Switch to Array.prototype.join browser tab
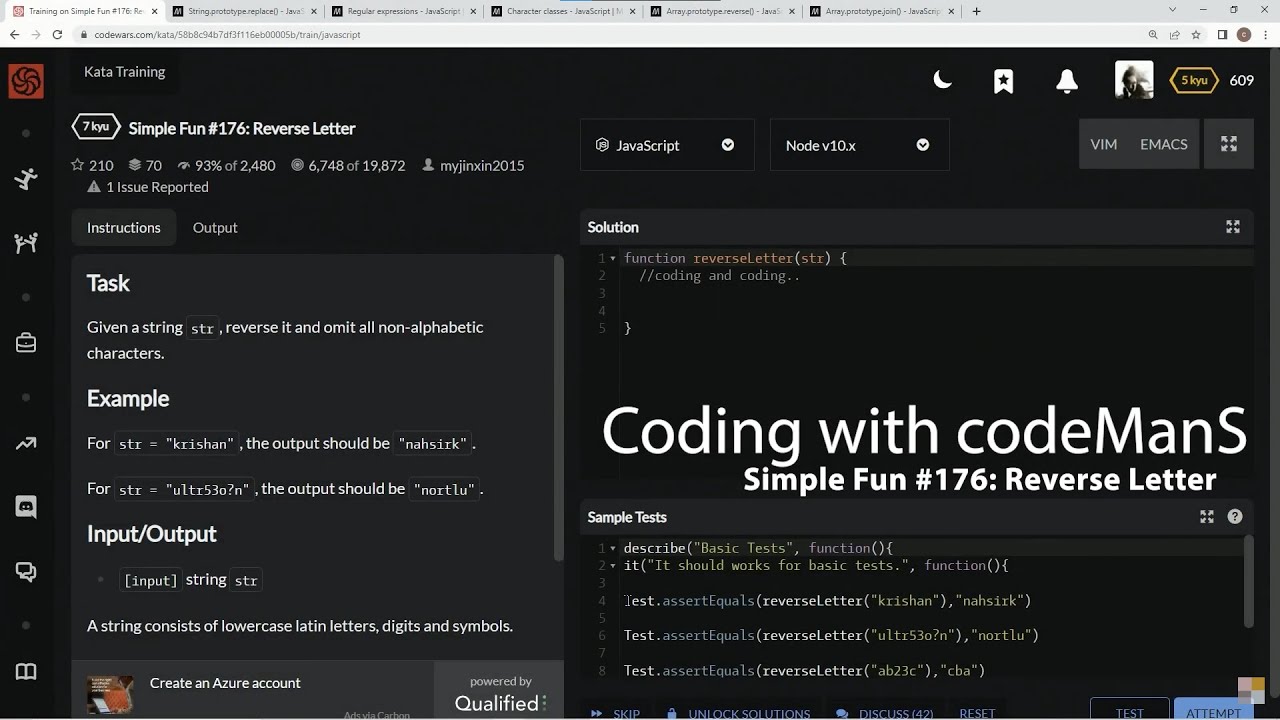 click(883, 11)
